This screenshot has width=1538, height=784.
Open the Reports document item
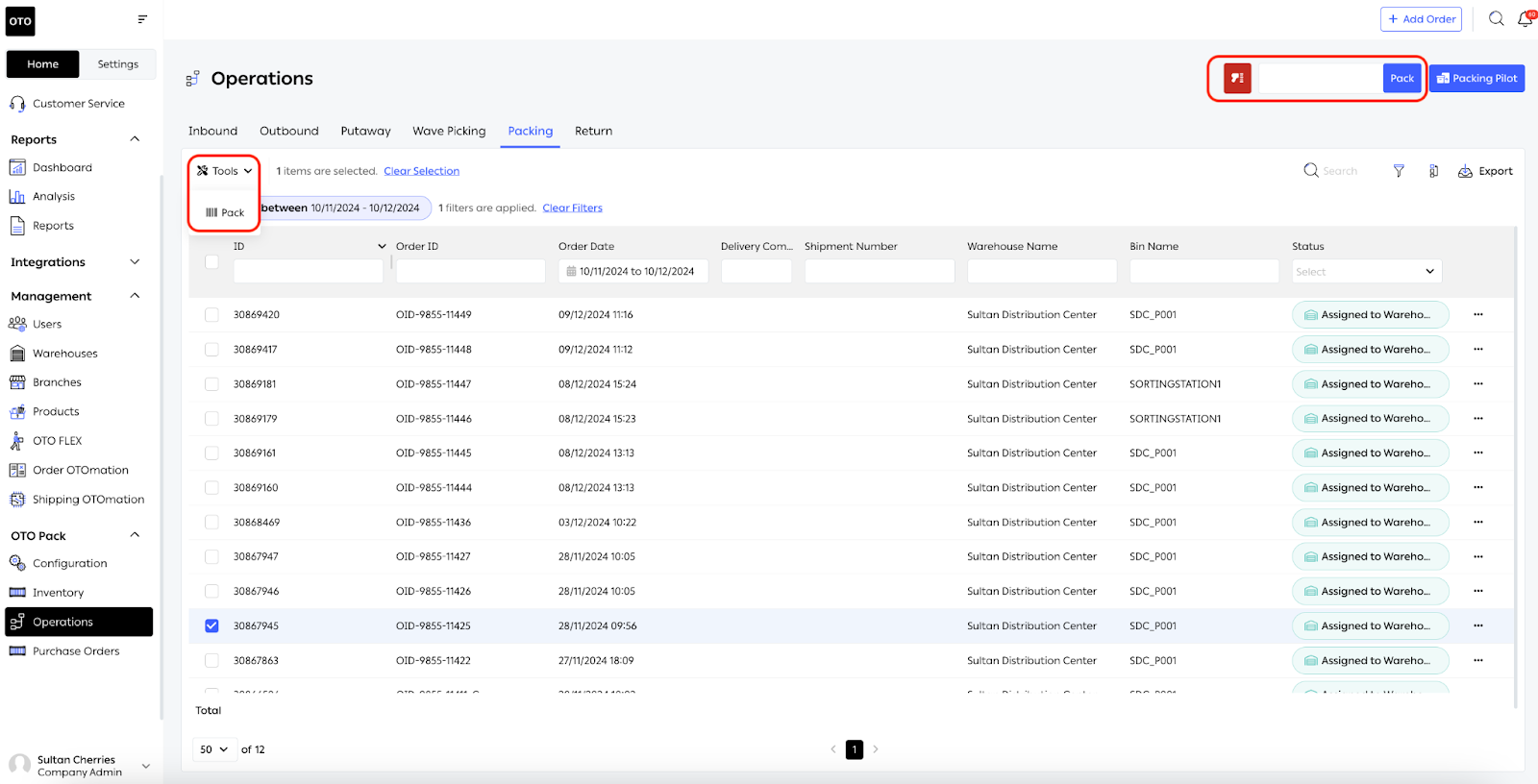point(41,226)
